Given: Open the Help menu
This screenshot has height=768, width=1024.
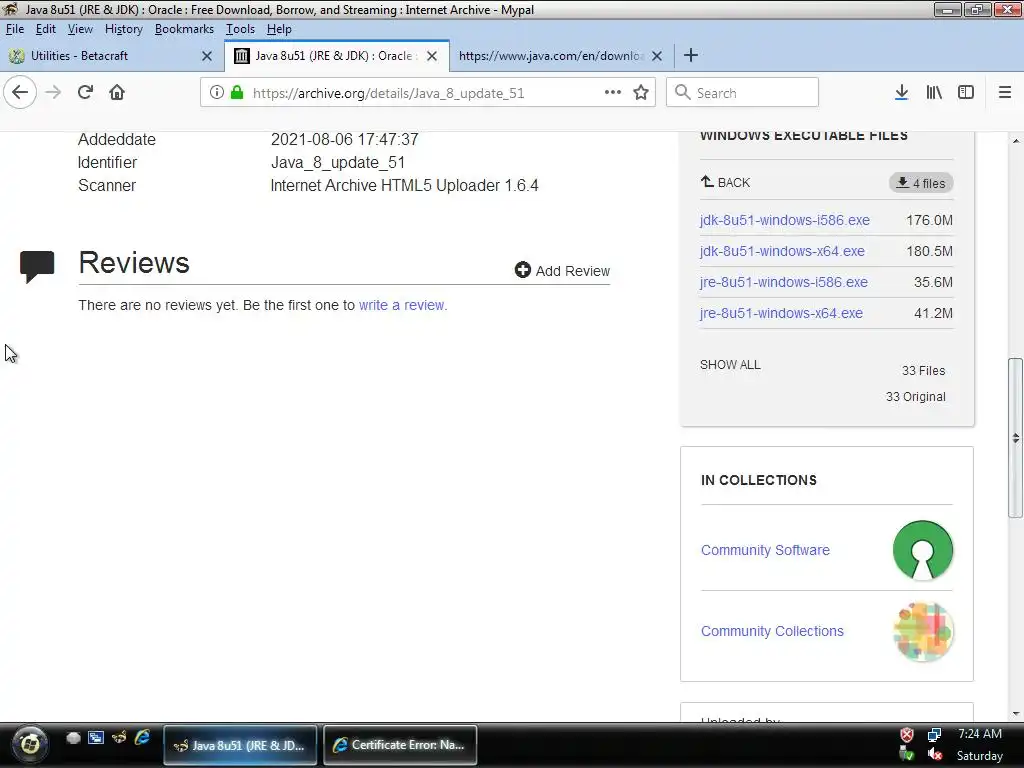Looking at the screenshot, I should click(x=280, y=29).
